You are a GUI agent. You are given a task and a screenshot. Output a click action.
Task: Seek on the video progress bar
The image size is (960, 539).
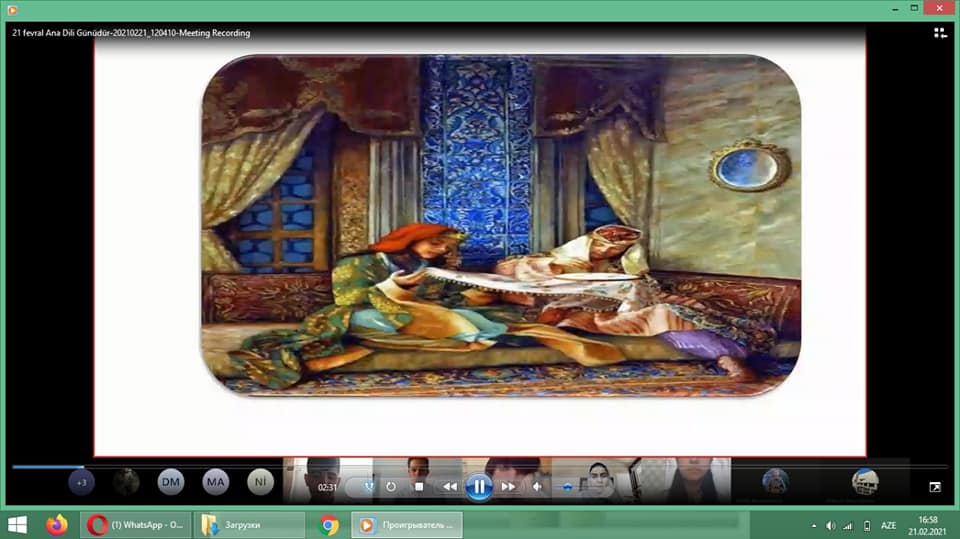479,467
